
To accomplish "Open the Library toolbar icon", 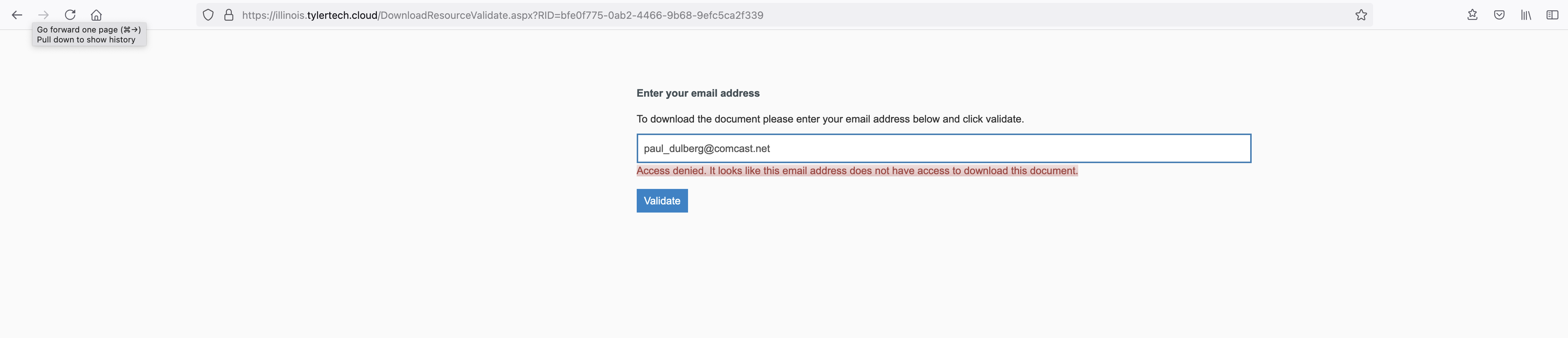I will 1526,15.
